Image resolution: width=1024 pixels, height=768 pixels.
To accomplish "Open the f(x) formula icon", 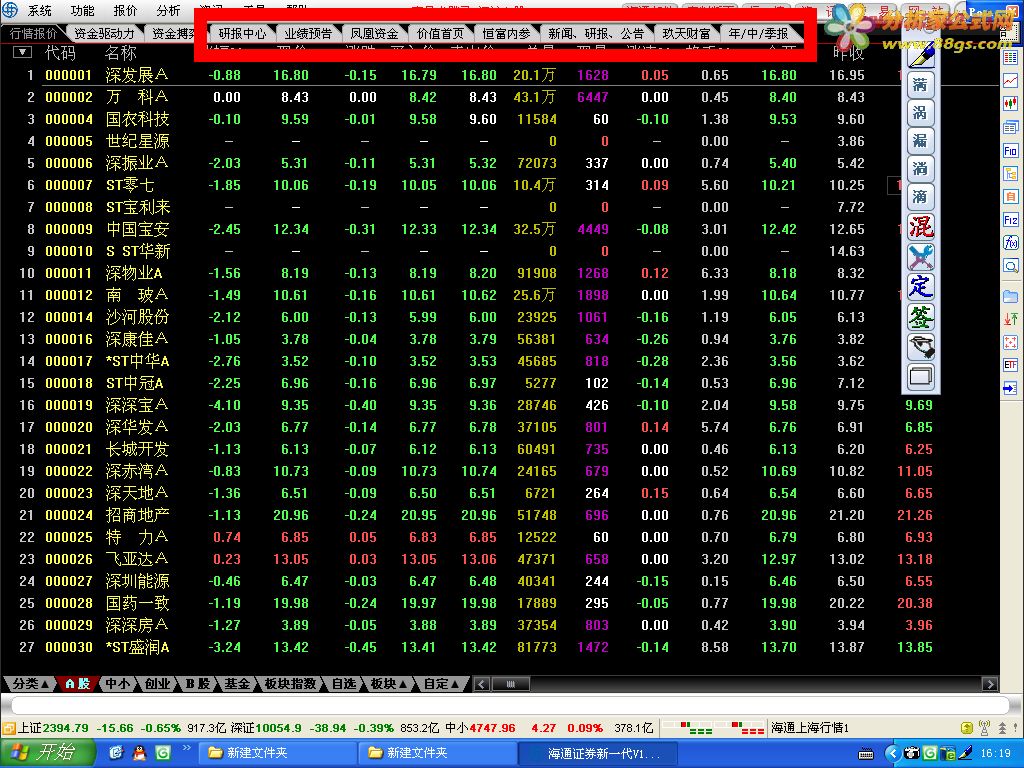I will tap(1010, 243).
